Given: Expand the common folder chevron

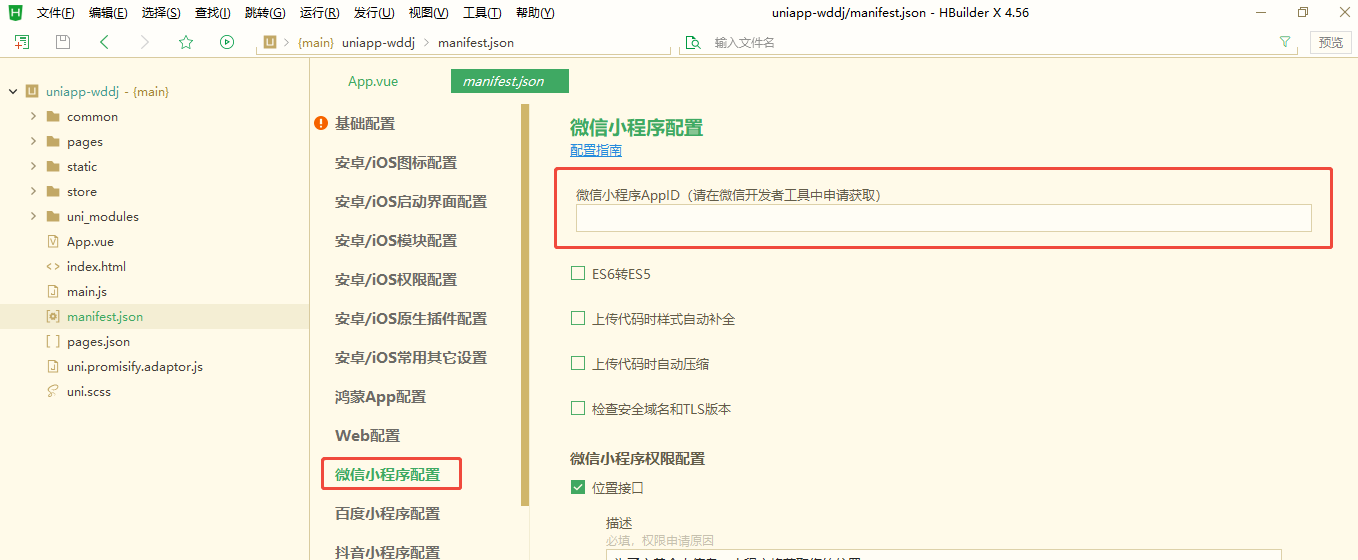Looking at the screenshot, I should pyautogui.click(x=33, y=116).
